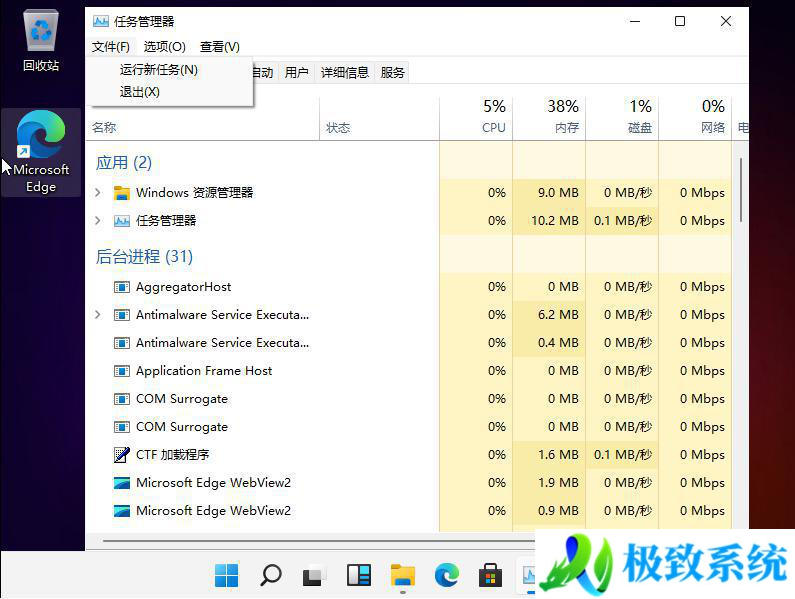Select the 应用 (2) group heading

[124, 163]
